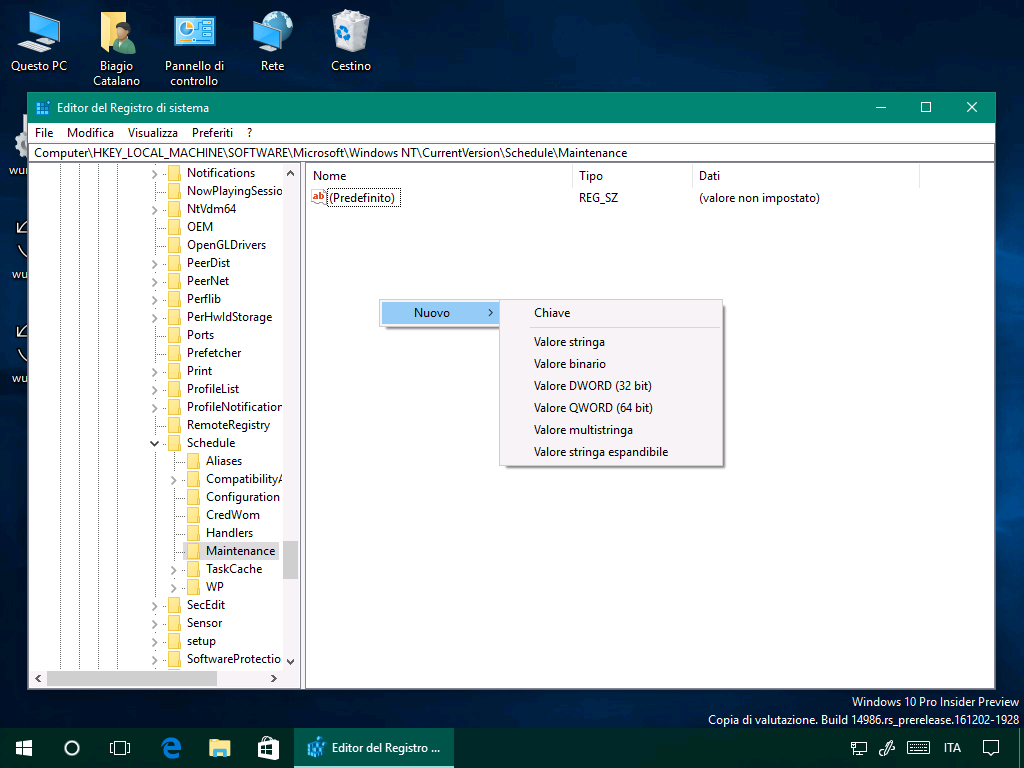1024x768 pixels.
Task: Select the (Predefinito) value name
Action: pos(362,197)
